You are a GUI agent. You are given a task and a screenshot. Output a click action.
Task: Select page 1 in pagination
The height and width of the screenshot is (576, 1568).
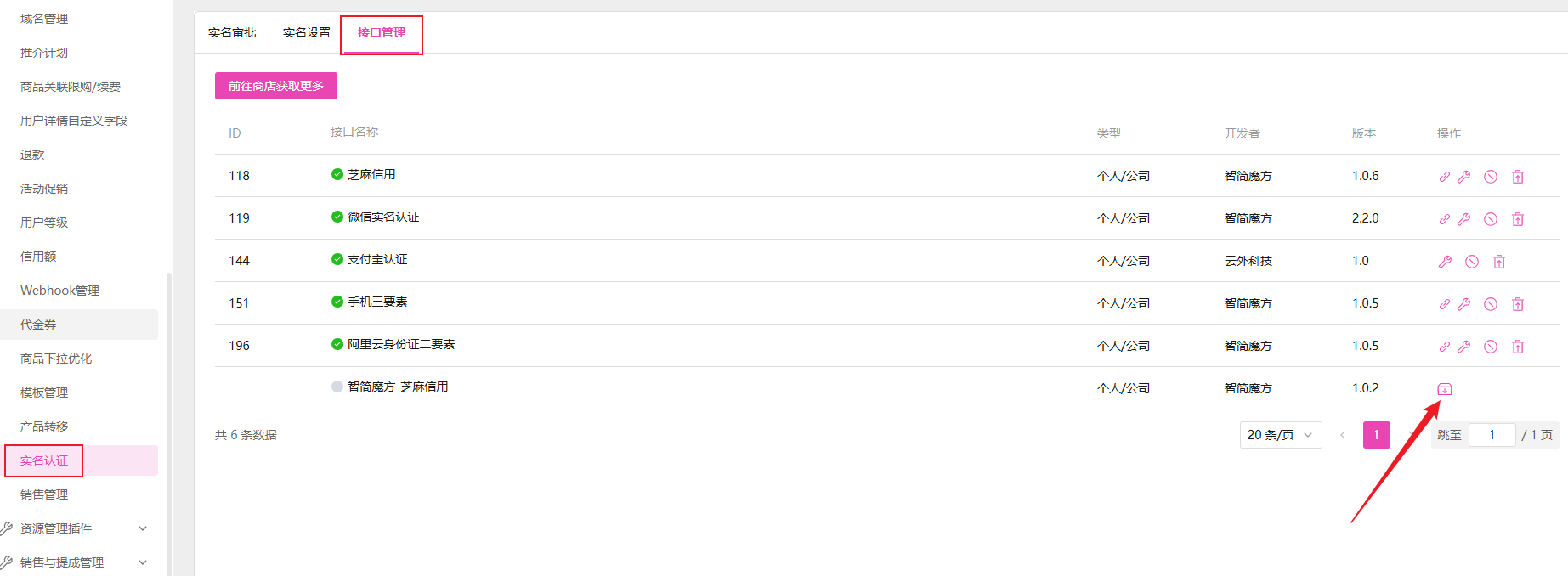point(1377,435)
